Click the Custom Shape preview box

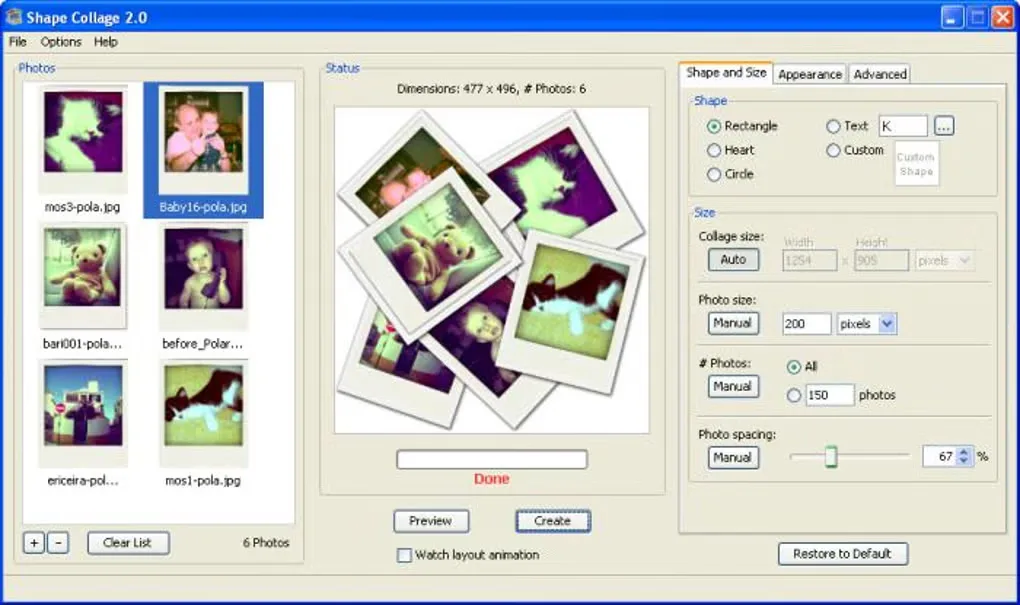coord(917,164)
